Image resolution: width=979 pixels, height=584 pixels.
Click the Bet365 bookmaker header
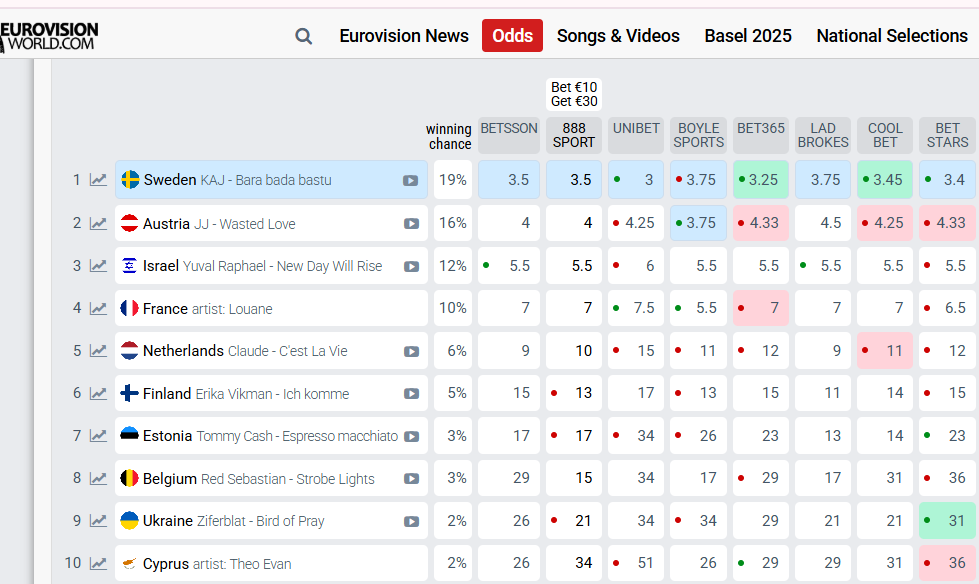(x=761, y=128)
